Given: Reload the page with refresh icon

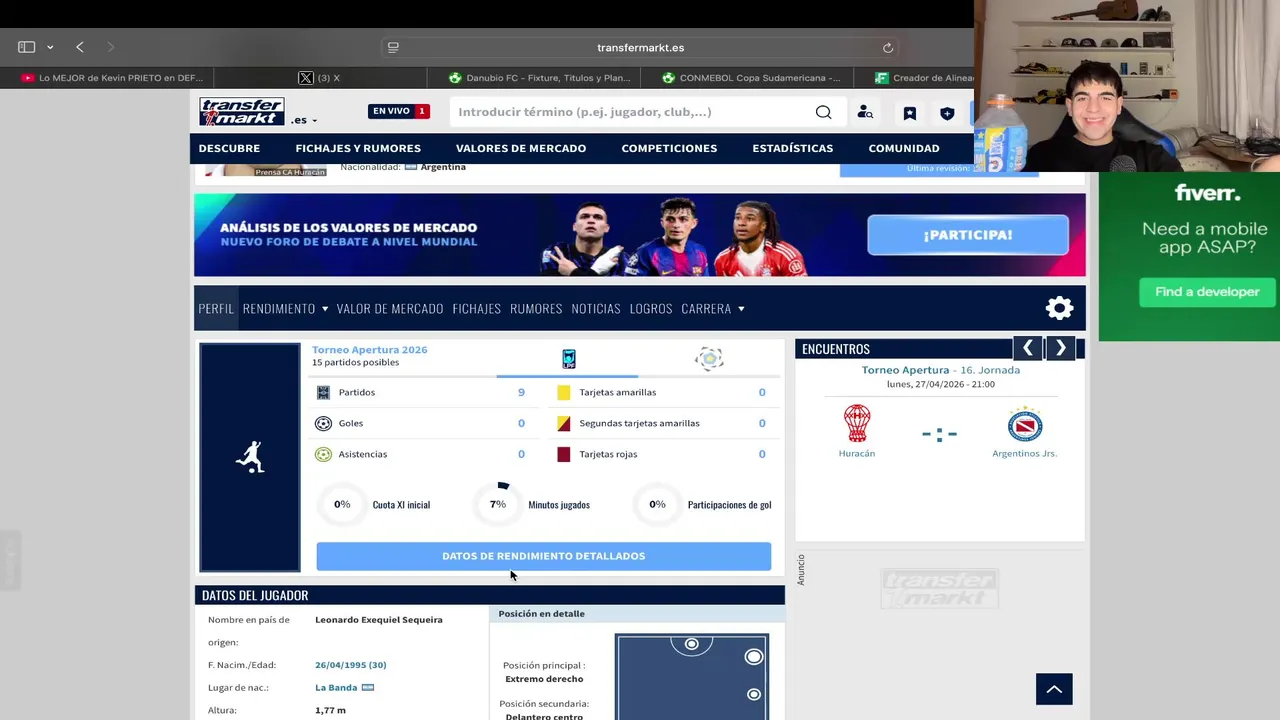Looking at the screenshot, I should point(887,48).
